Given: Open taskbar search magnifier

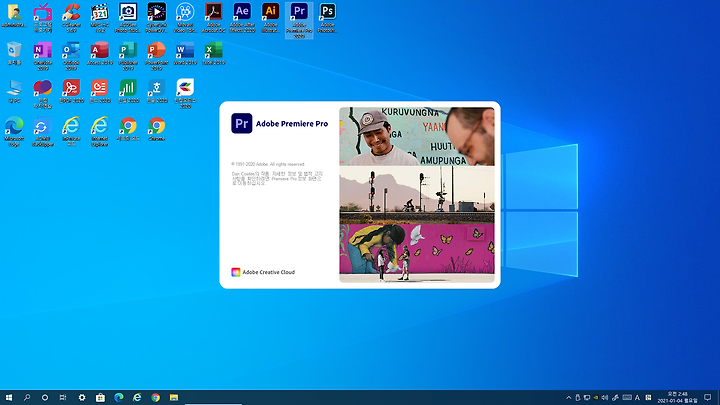Looking at the screenshot, I should (27, 398).
